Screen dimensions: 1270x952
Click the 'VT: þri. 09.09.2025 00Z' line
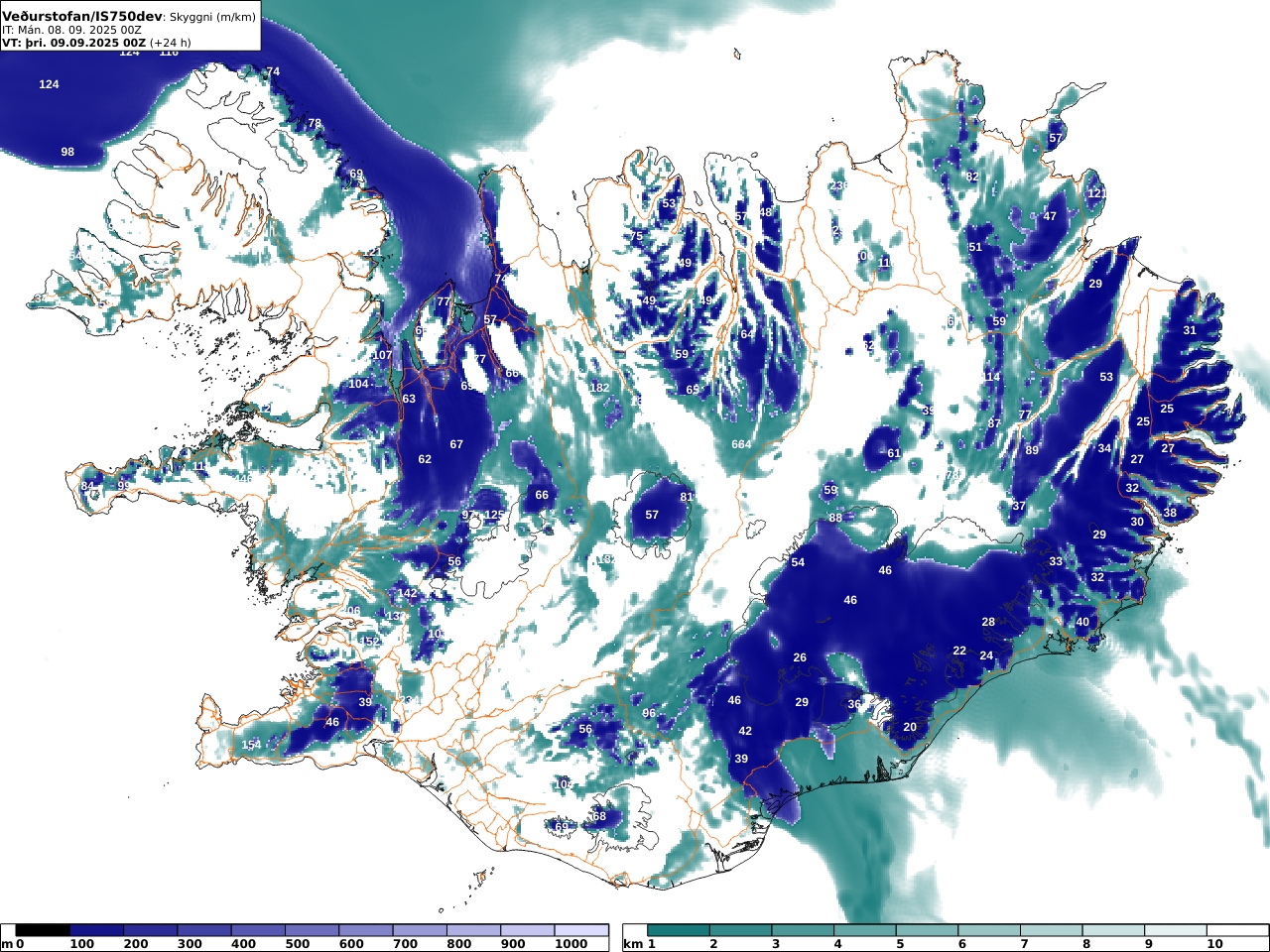click(x=74, y=43)
